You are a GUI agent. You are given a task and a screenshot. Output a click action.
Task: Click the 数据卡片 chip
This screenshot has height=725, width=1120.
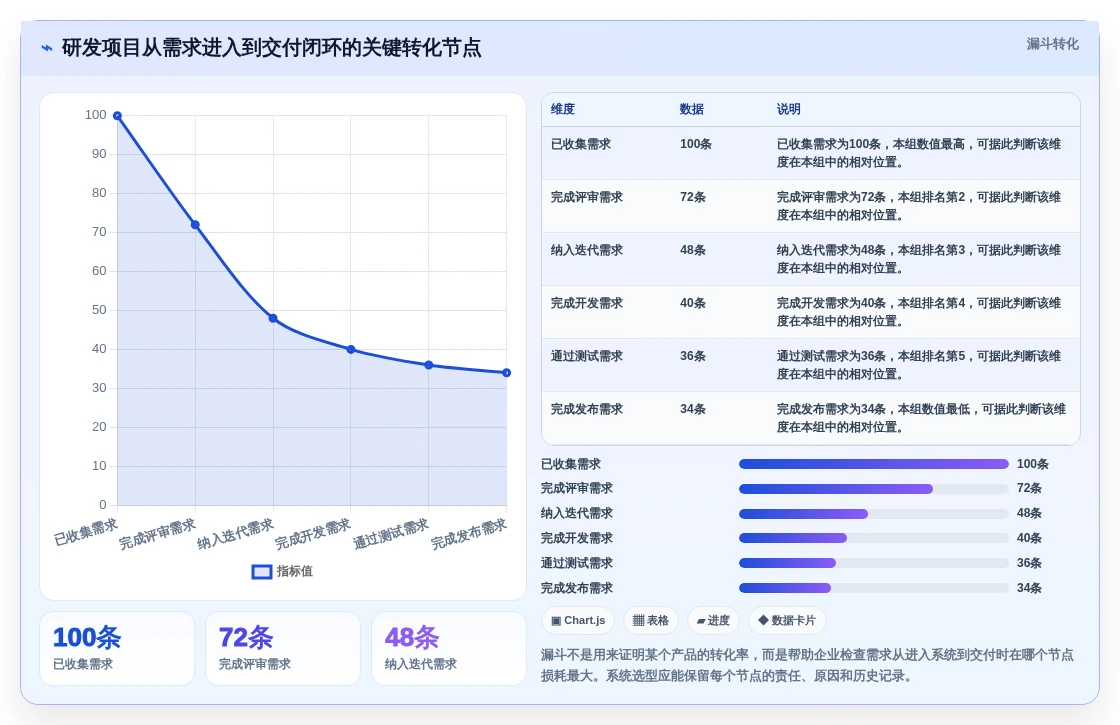[787, 620]
